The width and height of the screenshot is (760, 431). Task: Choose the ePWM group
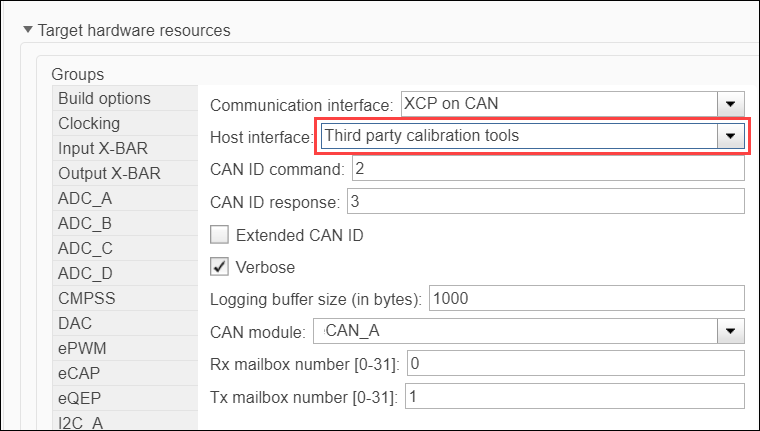82,349
